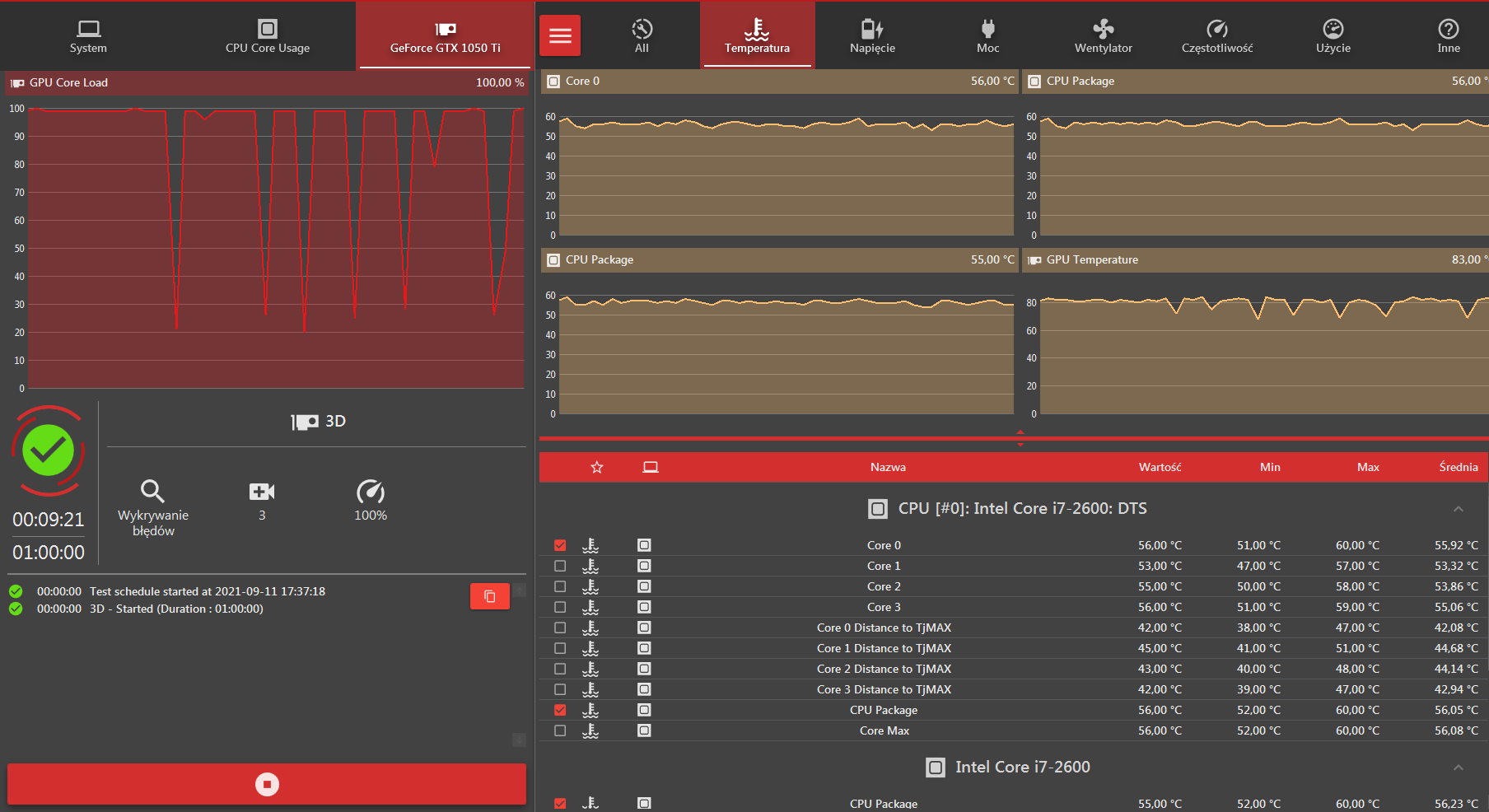Enable Core 2 Distance to TjMAX checkbox
This screenshot has height=812, width=1489.
click(x=560, y=669)
